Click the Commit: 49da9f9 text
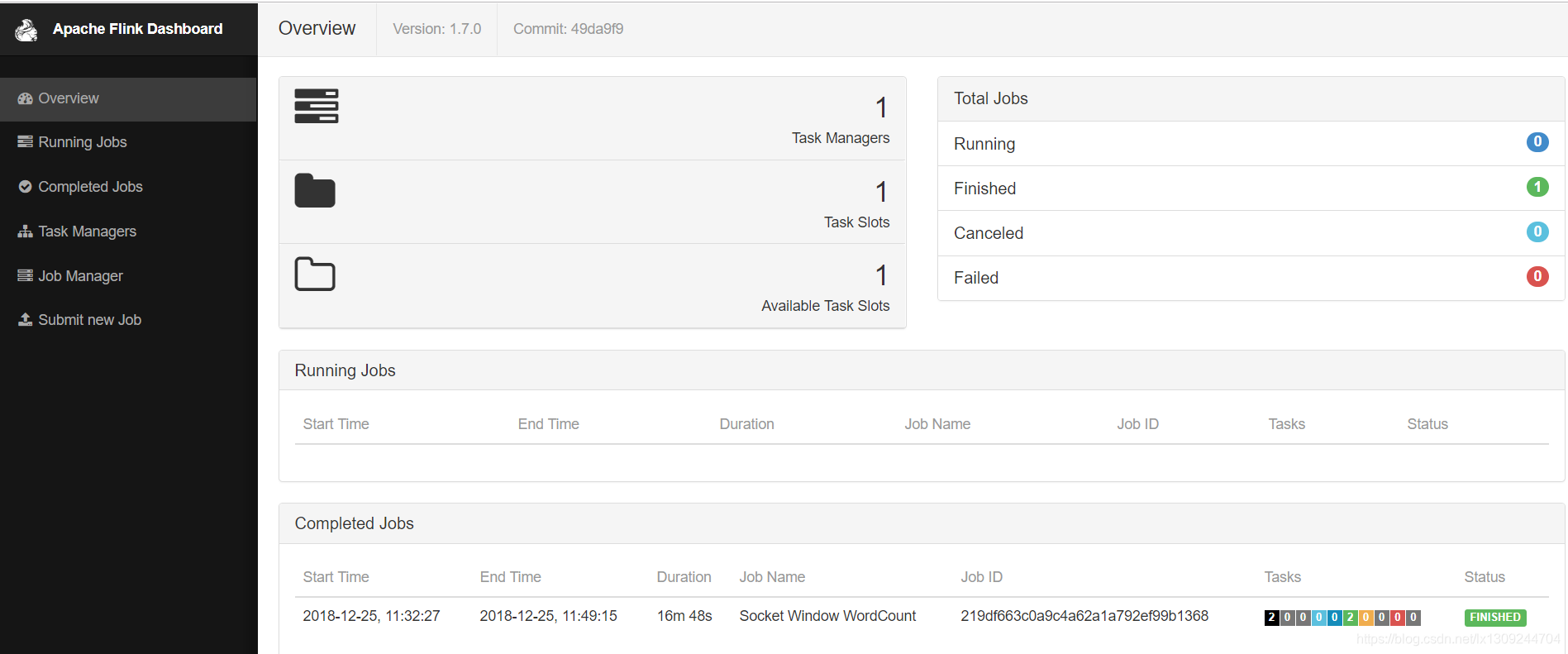The height and width of the screenshot is (654, 1568). click(x=568, y=29)
